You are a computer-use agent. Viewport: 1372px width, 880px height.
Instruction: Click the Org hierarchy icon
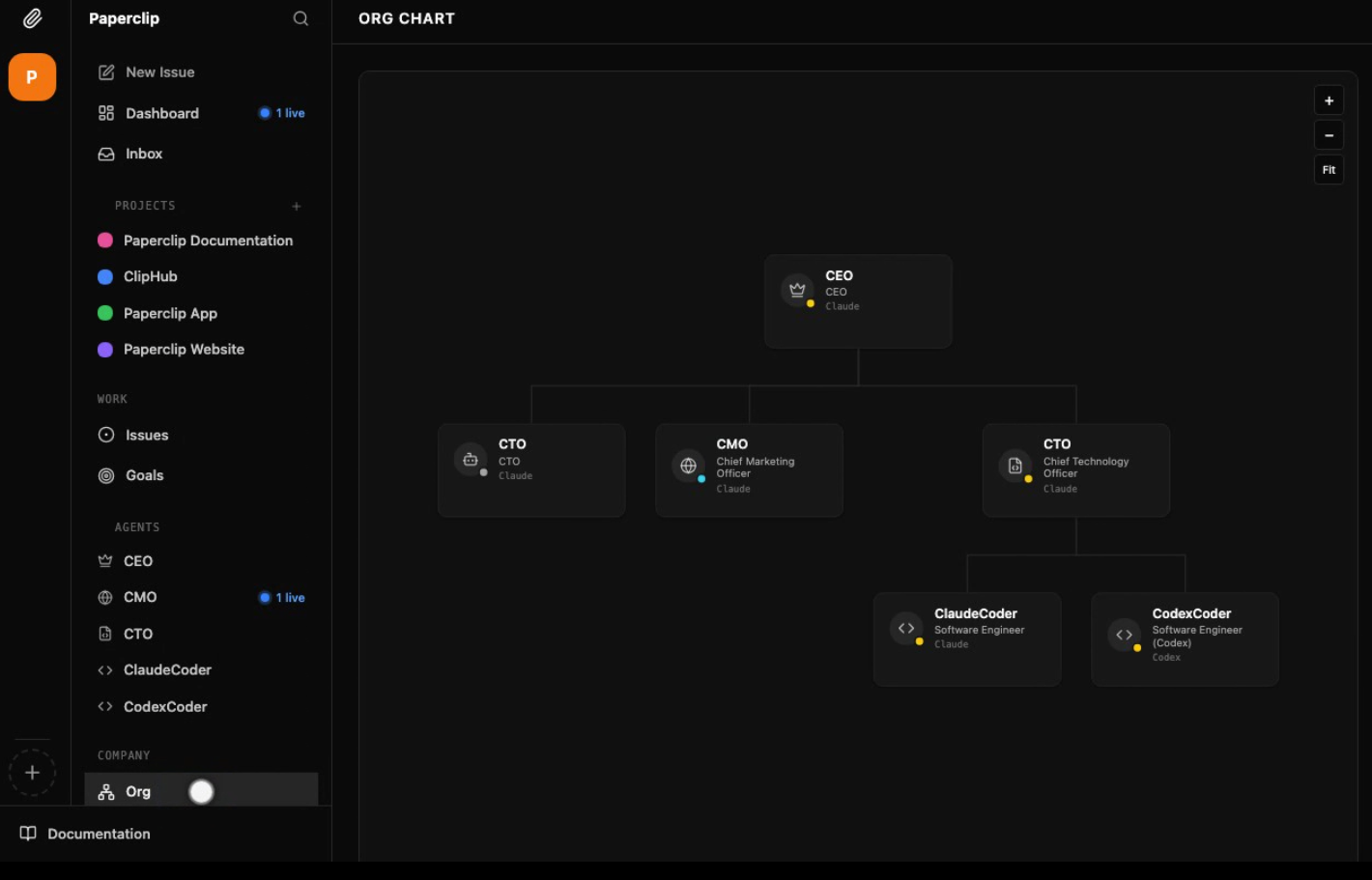pyautogui.click(x=106, y=792)
